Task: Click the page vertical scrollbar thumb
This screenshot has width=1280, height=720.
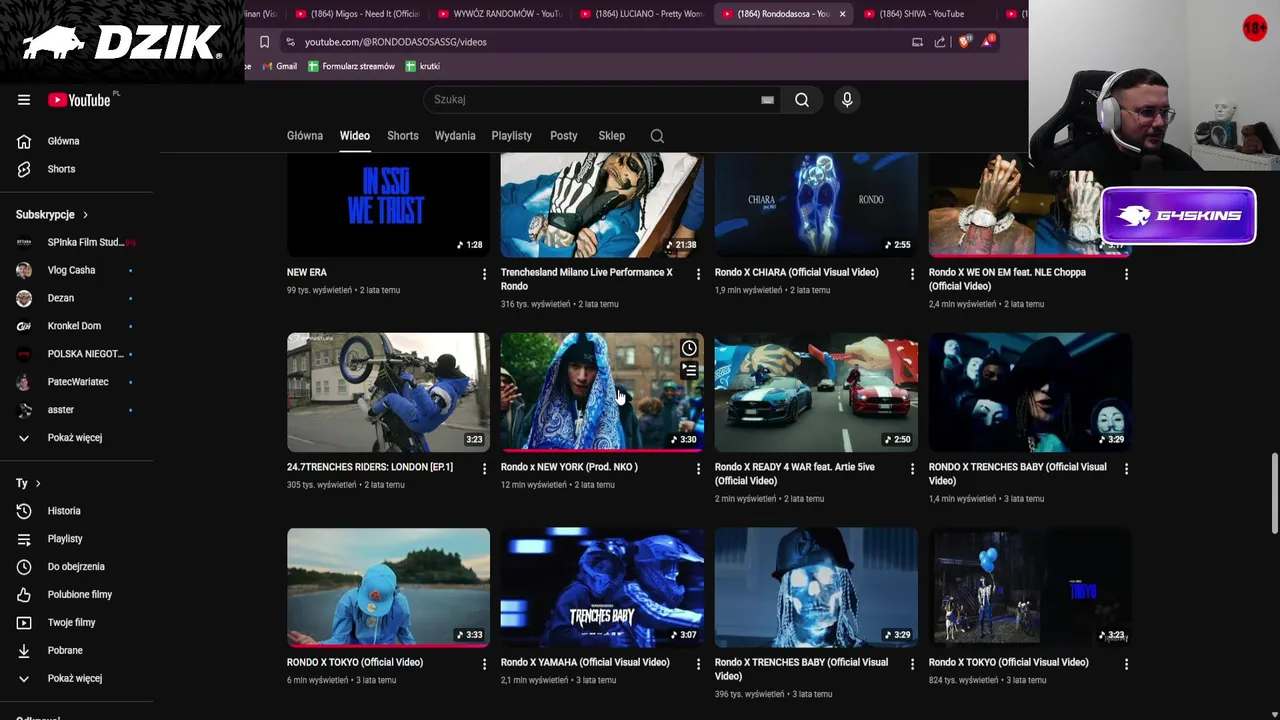Action: coord(1274,492)
